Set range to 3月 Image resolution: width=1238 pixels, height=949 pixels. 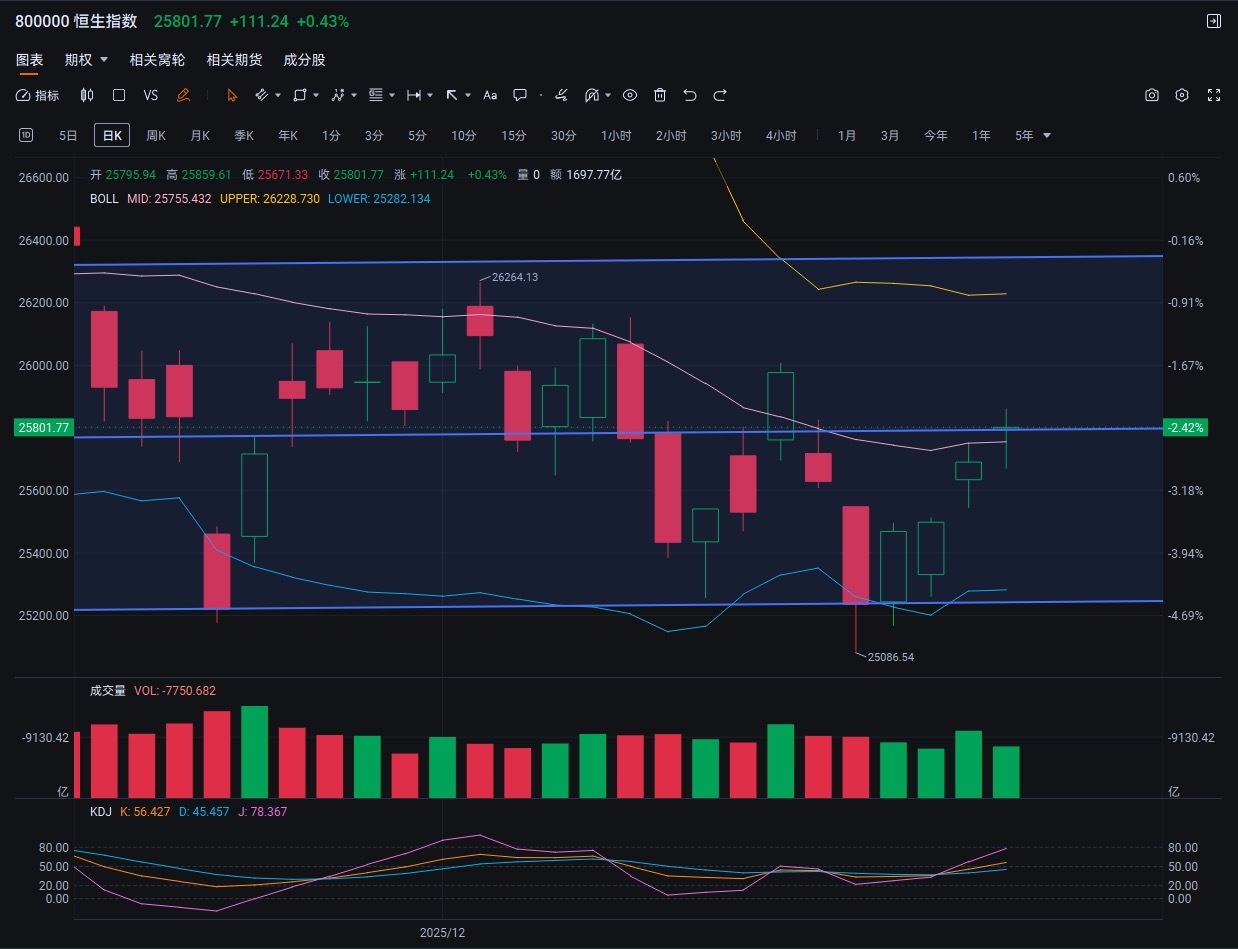point(890,135)
